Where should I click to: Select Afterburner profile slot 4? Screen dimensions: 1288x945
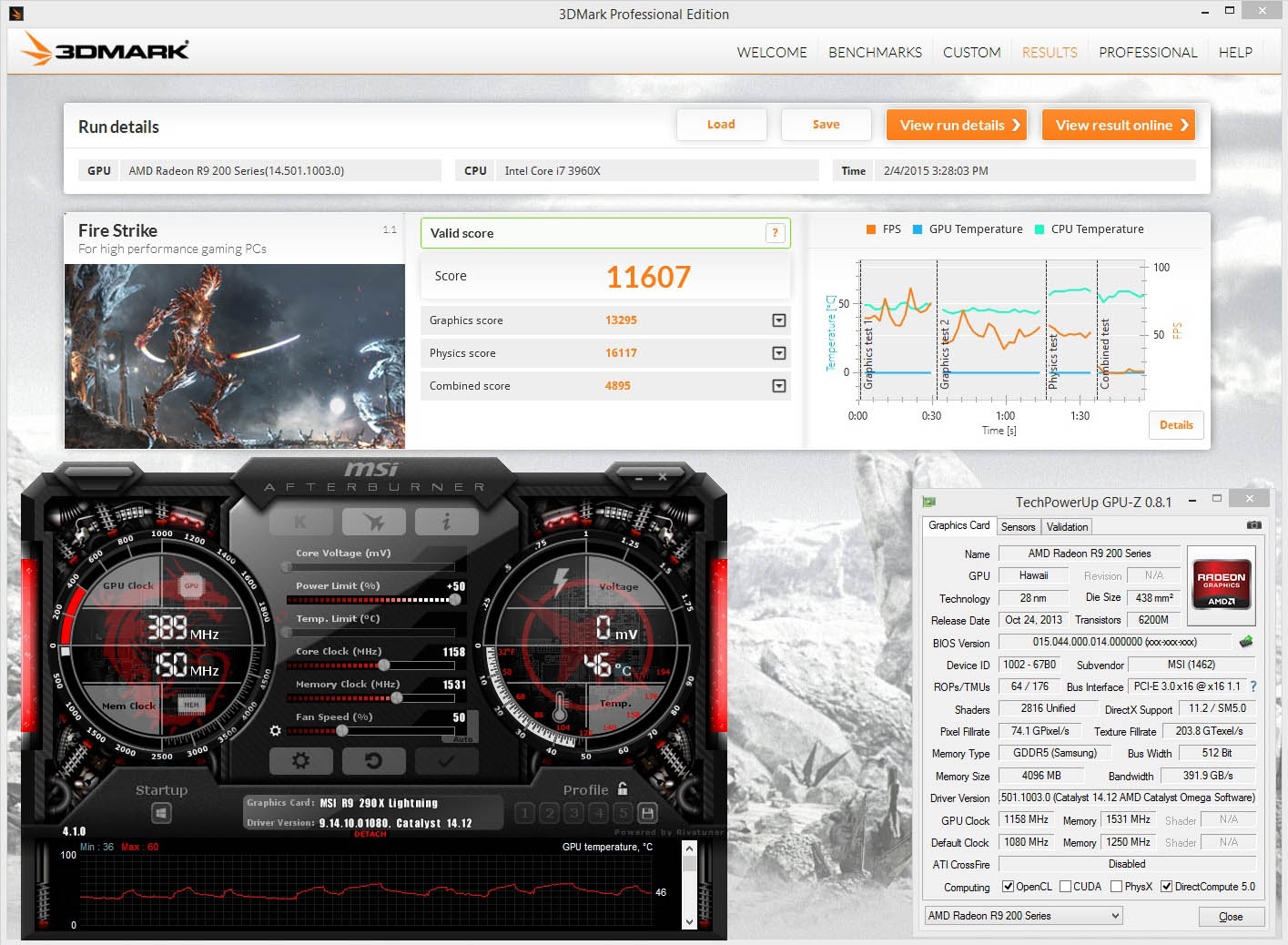pyautogui.click(x=598, y=813)
